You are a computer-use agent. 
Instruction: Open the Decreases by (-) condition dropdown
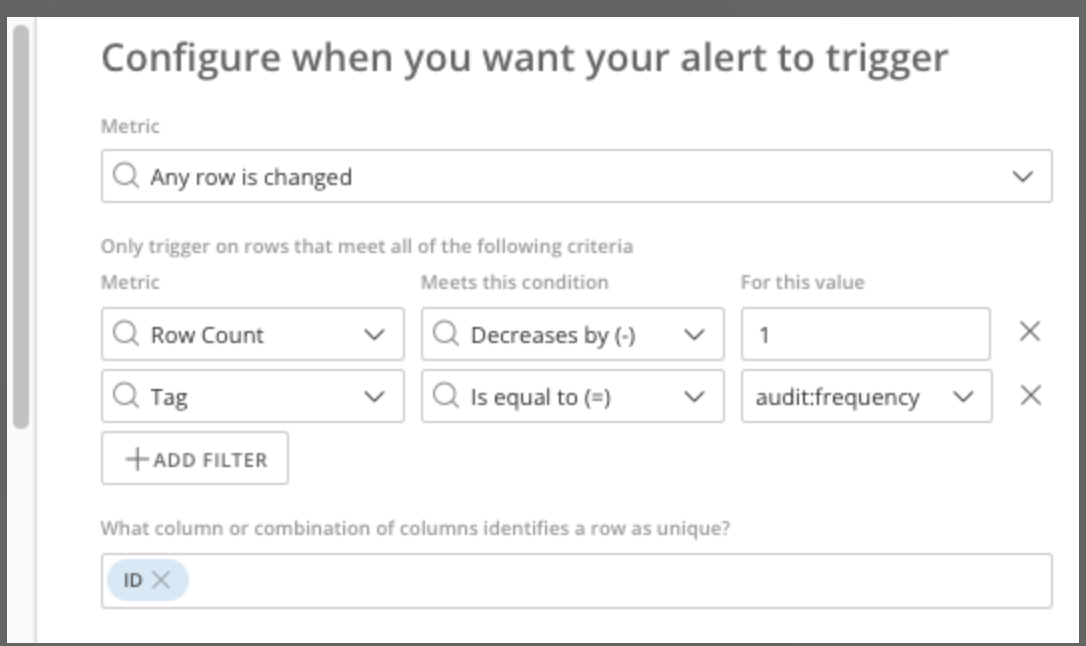point(694,335)
